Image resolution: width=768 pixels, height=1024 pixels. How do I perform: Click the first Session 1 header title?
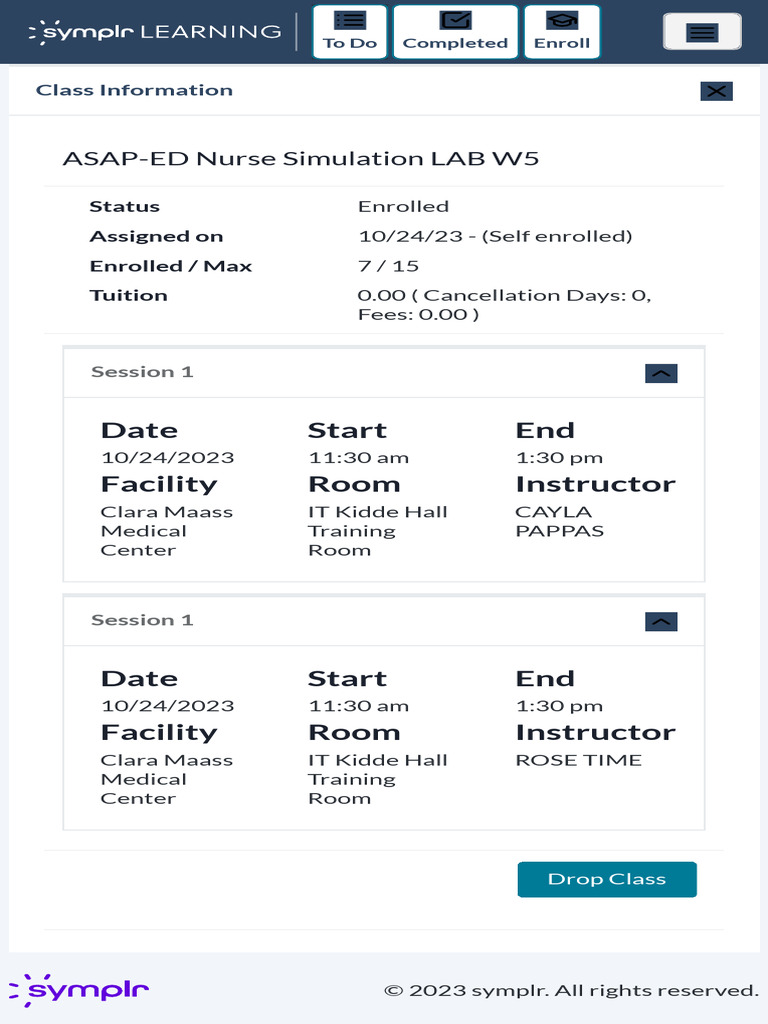[x=142, y=372]
